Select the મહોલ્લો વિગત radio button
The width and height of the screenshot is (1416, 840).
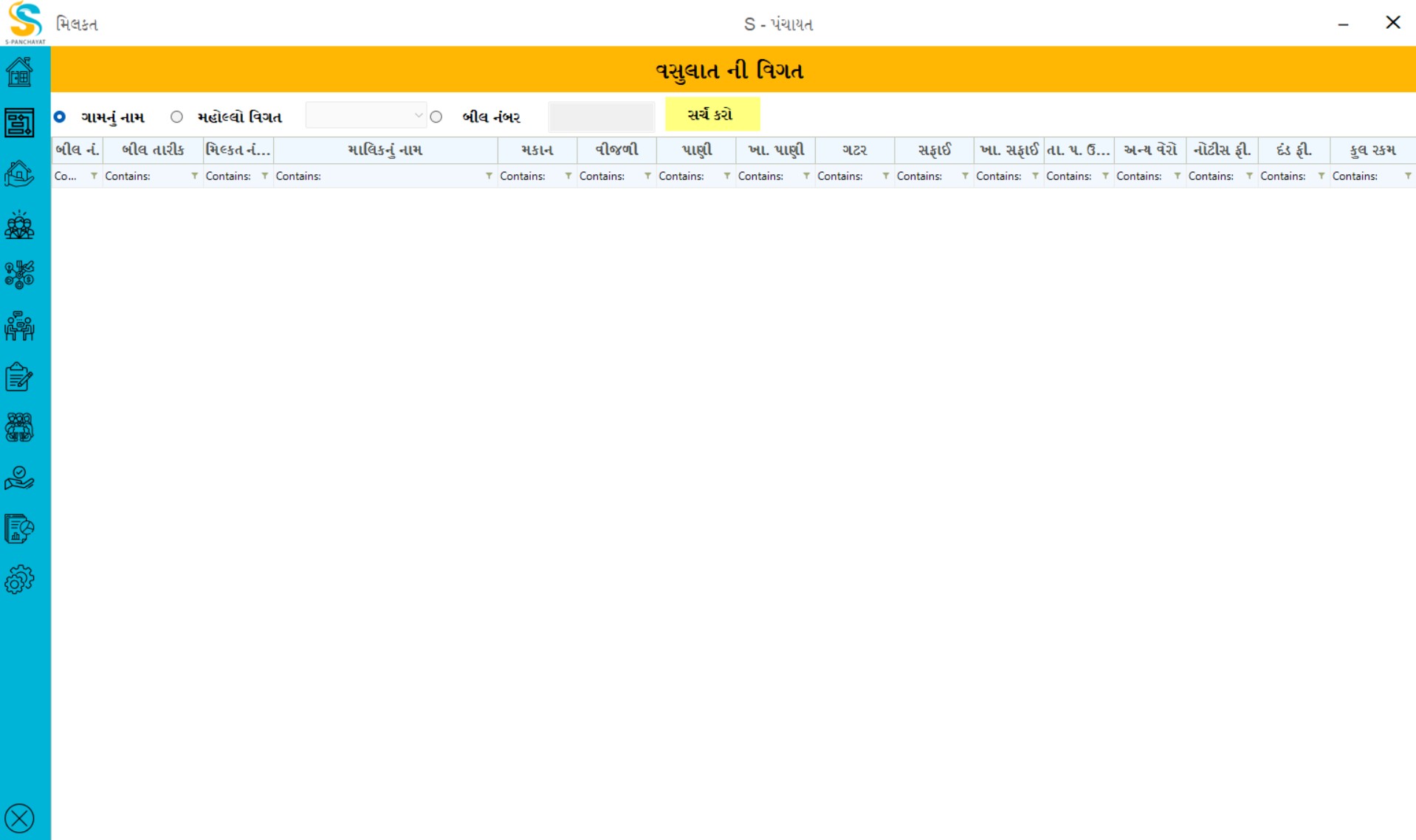pos(176,117)
